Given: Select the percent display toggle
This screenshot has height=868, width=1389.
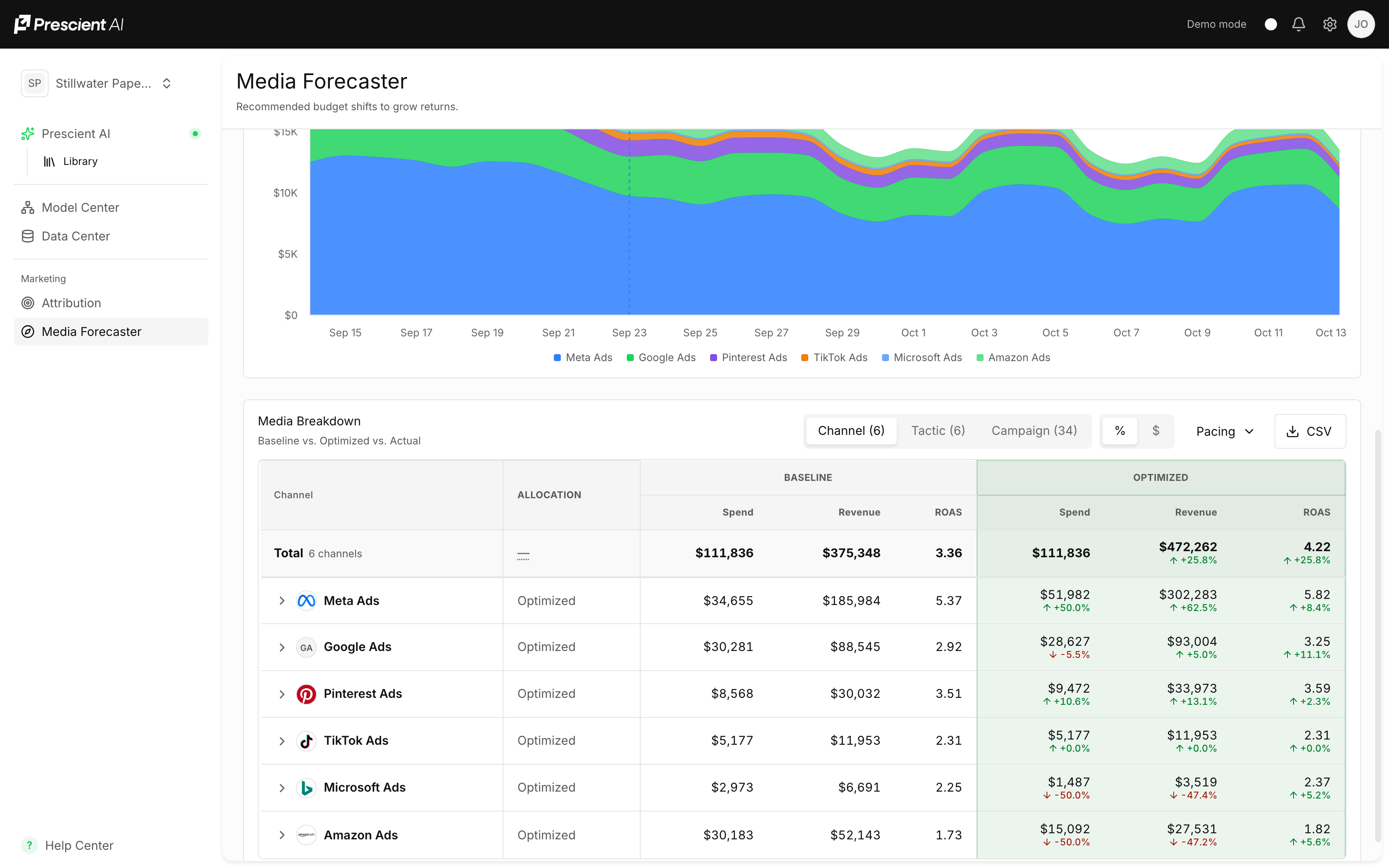Looking at the screenshot, I should (x=1119, y=431).
